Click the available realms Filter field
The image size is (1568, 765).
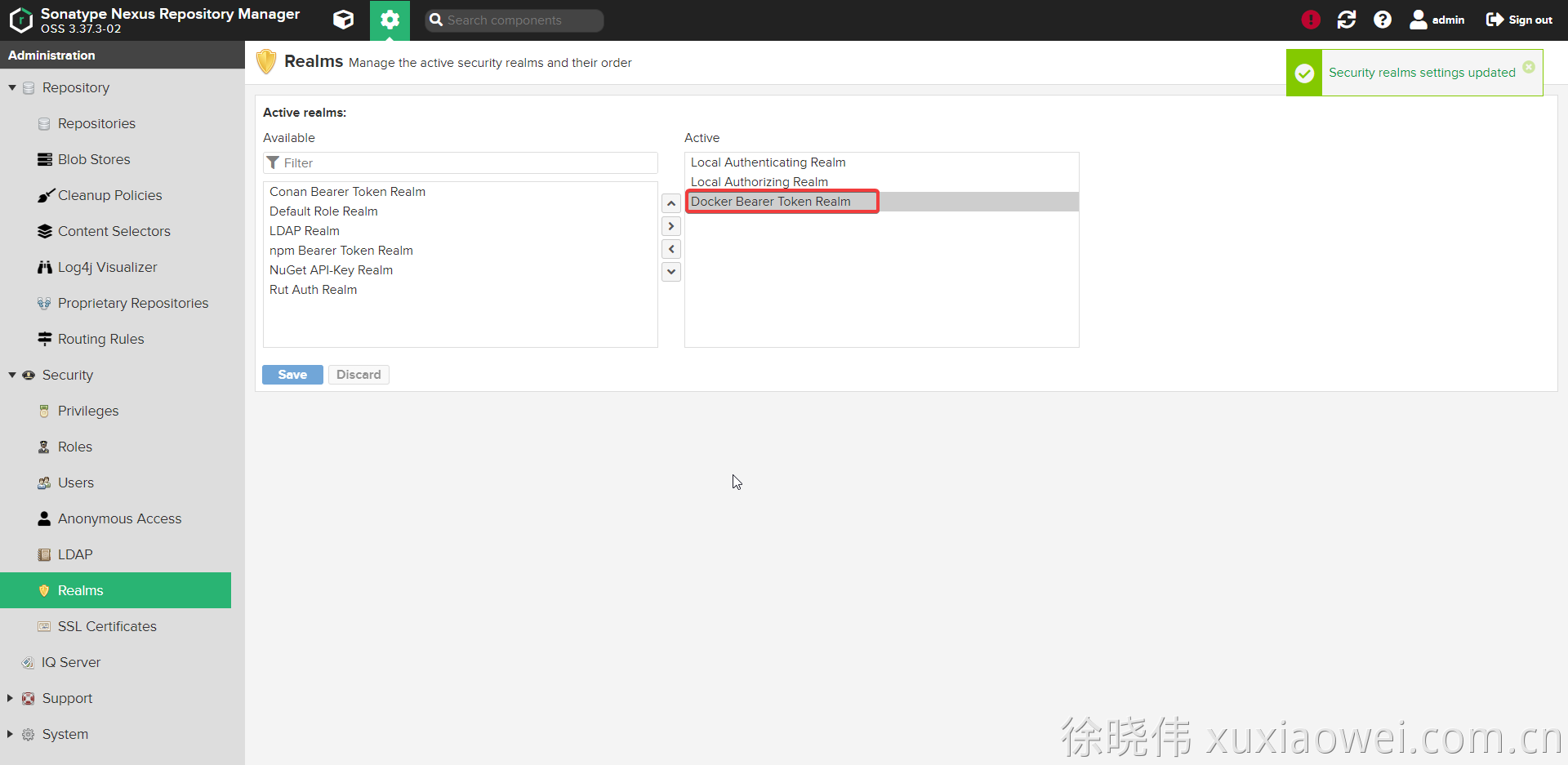point(467,163)
